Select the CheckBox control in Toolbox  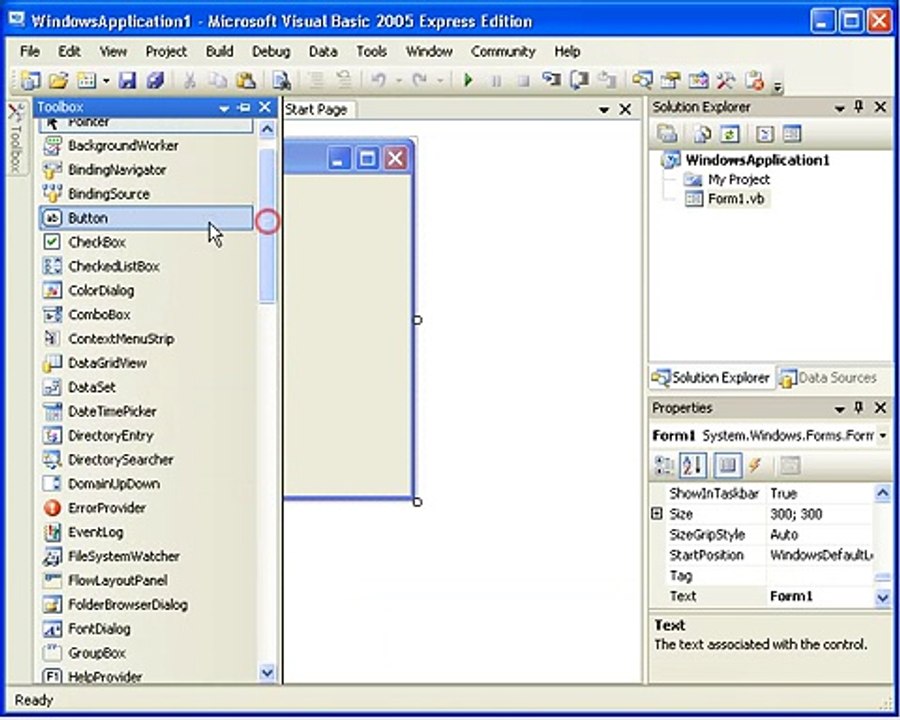pos(146,242)
